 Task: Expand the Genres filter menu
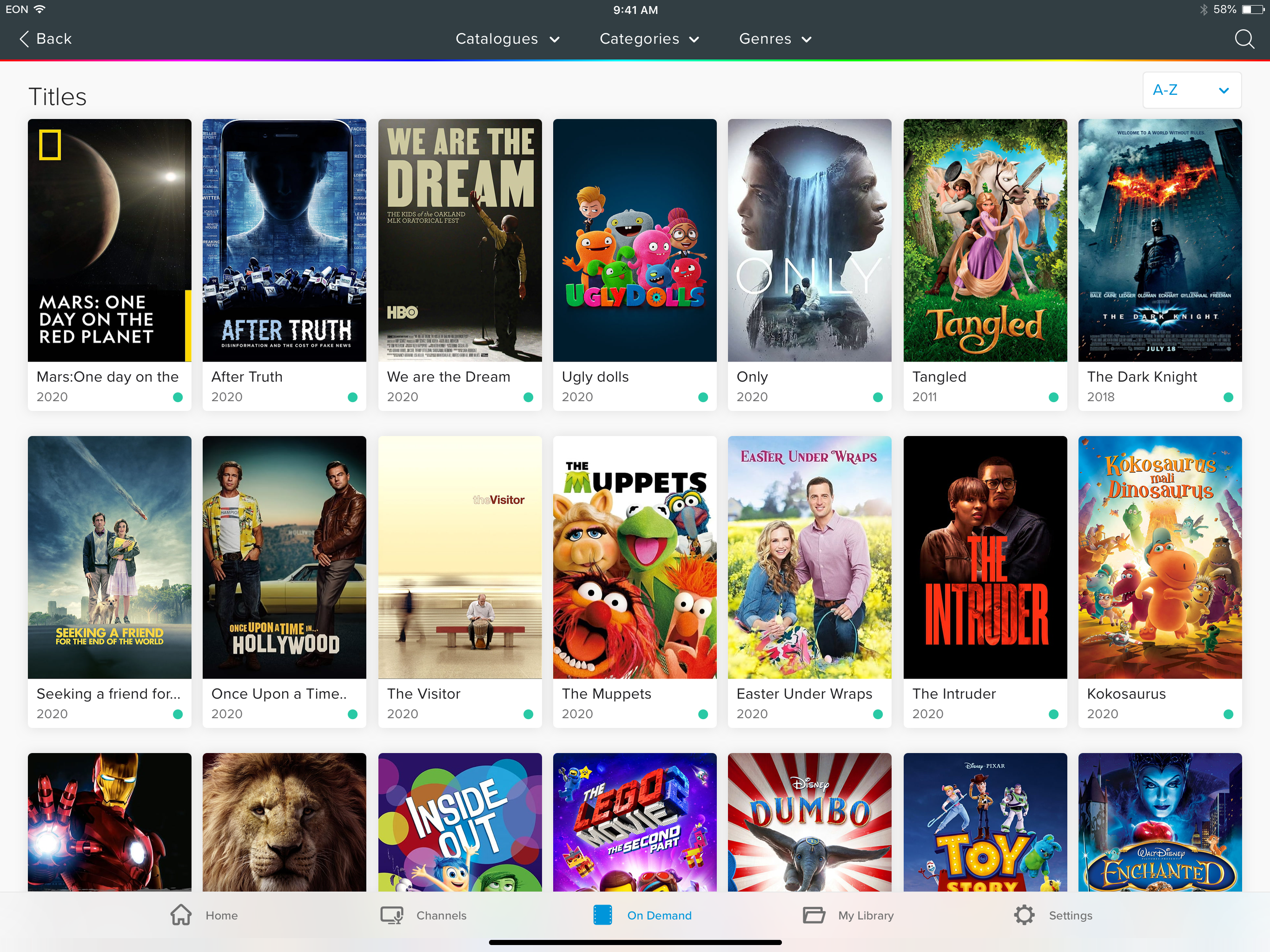[x=774, y=39]
